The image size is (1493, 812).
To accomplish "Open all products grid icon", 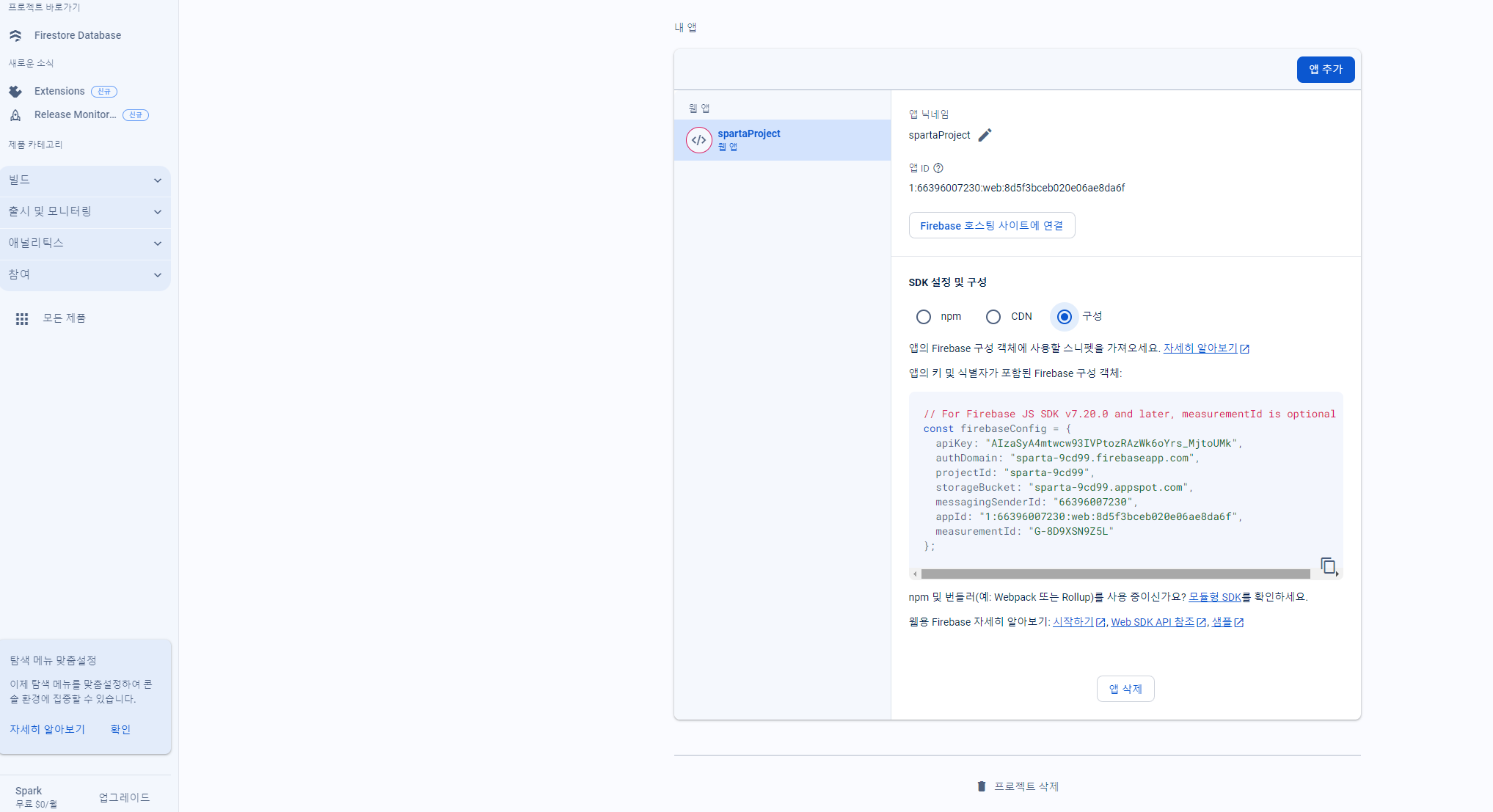I will pos(22,318).
